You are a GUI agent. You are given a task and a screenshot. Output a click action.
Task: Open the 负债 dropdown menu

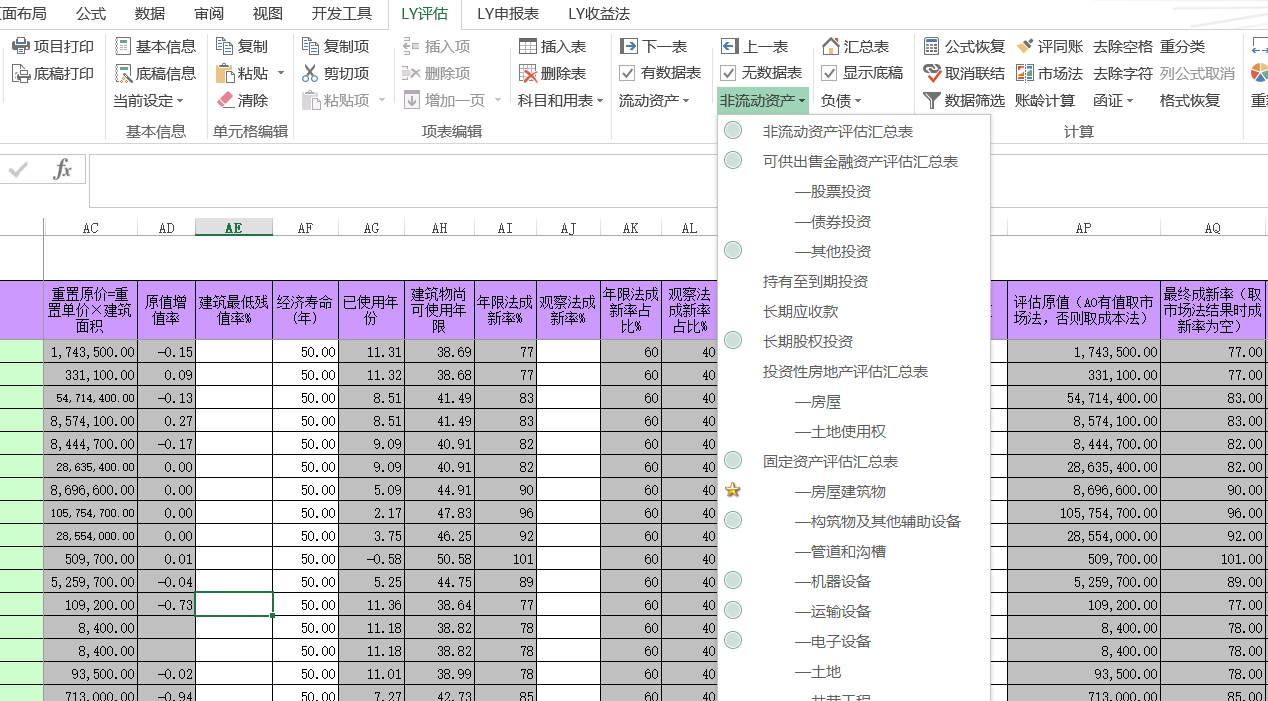[841, 101]
